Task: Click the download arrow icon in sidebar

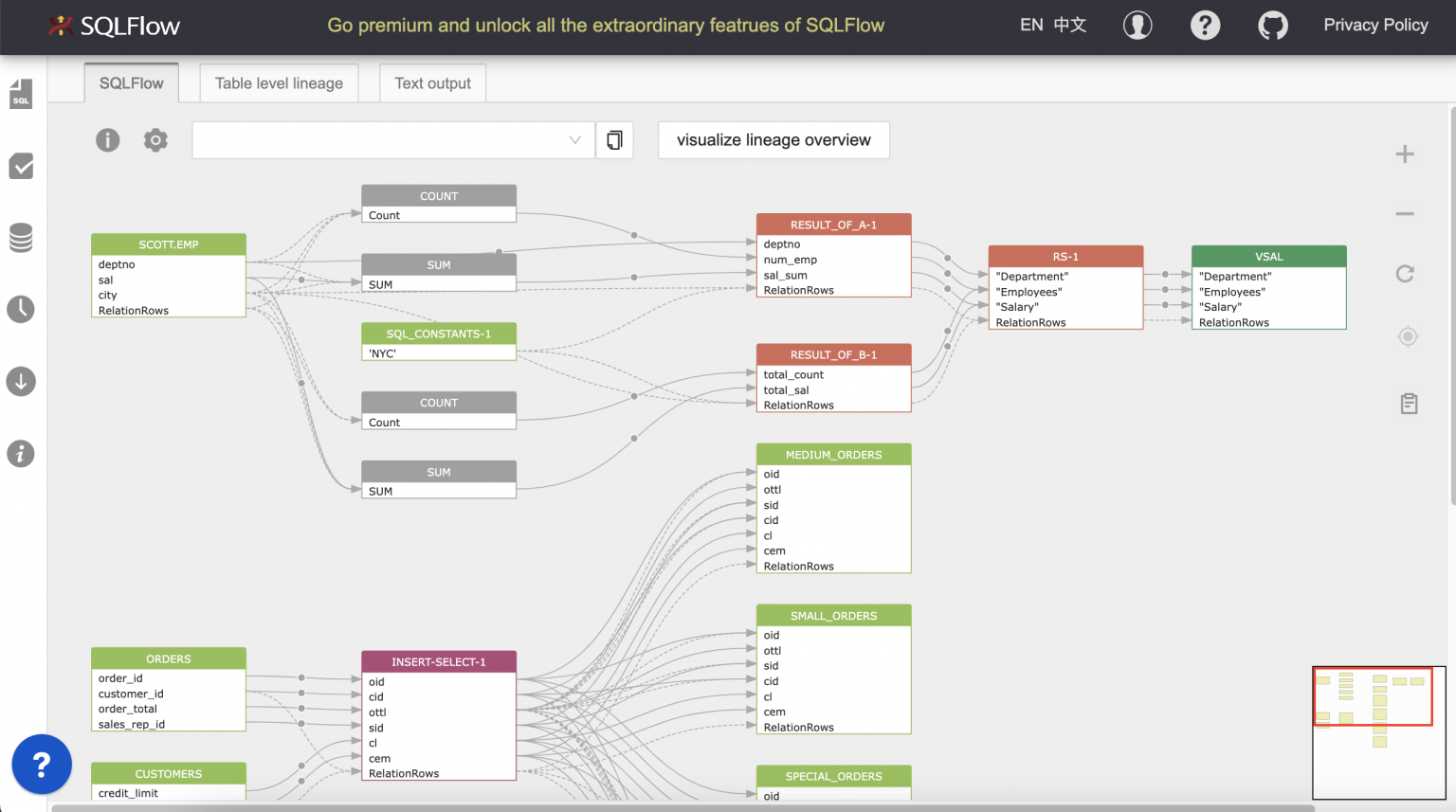Action: tap(21, 381)
